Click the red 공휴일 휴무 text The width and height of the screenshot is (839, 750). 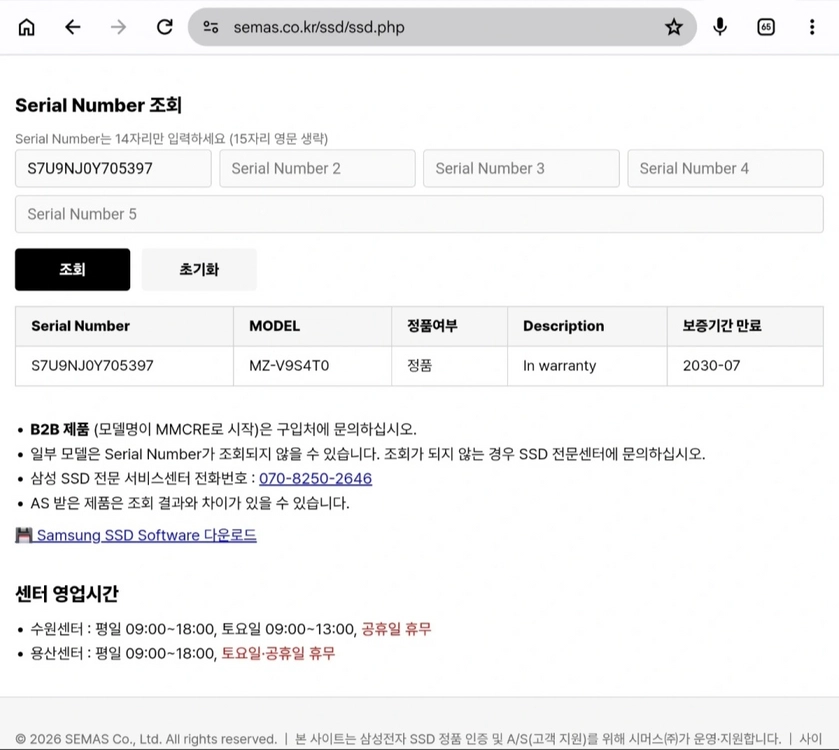(x=396, y=629)
